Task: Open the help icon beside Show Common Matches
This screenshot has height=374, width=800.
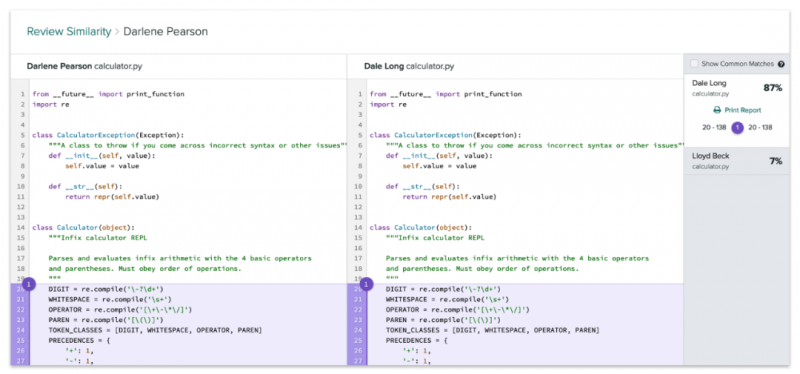Action: coord(781,64)
